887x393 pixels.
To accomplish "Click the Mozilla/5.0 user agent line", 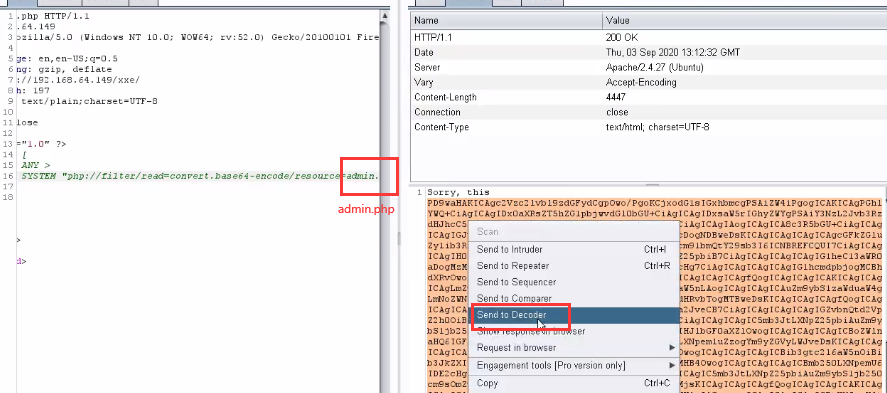I will pyautogui.click(x=197, y=37).
